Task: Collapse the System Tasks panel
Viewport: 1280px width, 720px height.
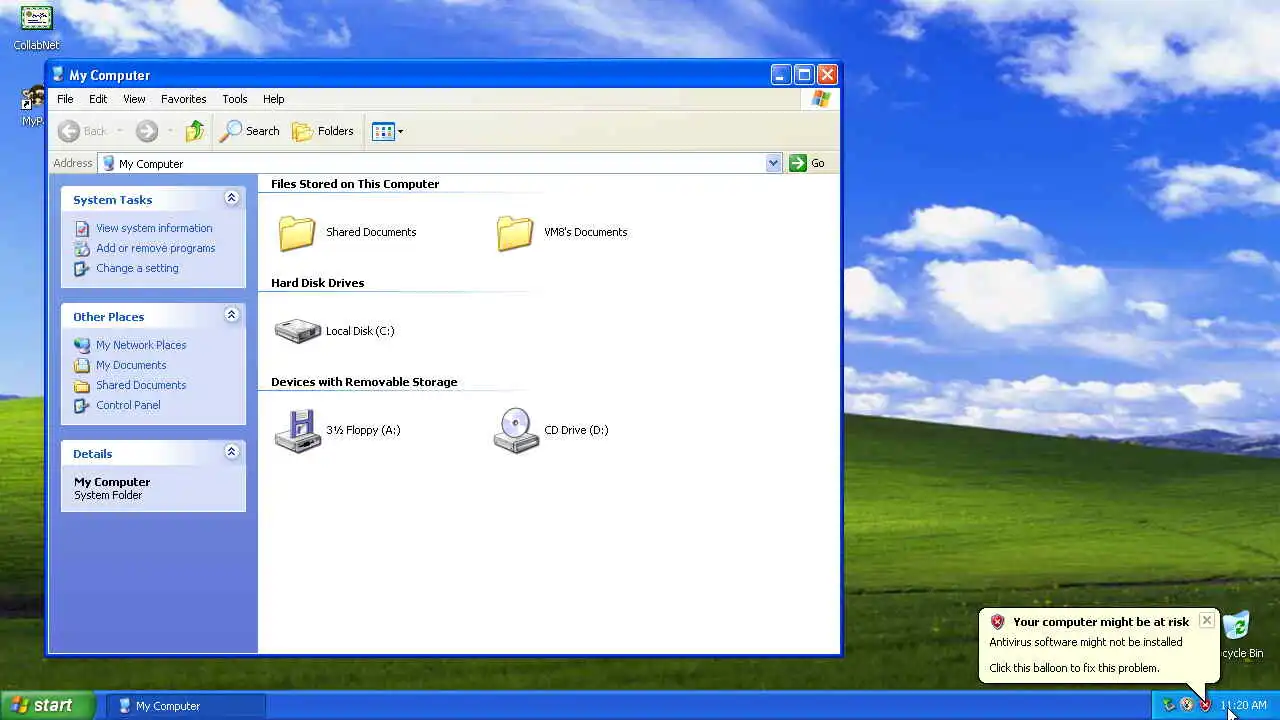Action: click(x=231, y=198)
